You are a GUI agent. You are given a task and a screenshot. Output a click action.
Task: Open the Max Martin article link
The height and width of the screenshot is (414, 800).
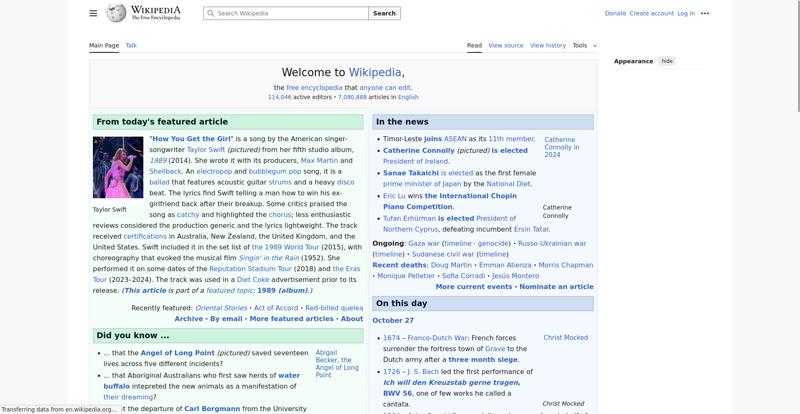click(x=319, y=160)
